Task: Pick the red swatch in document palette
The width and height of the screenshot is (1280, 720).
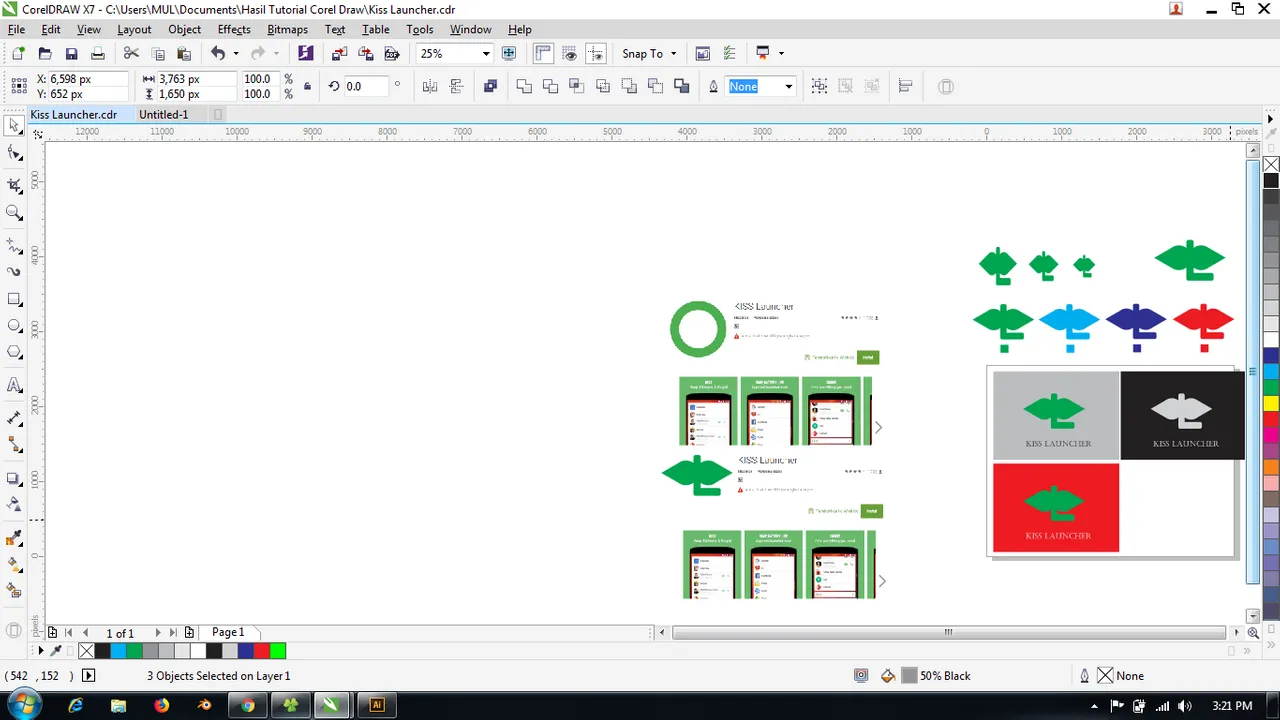Action: click(262, 651)
